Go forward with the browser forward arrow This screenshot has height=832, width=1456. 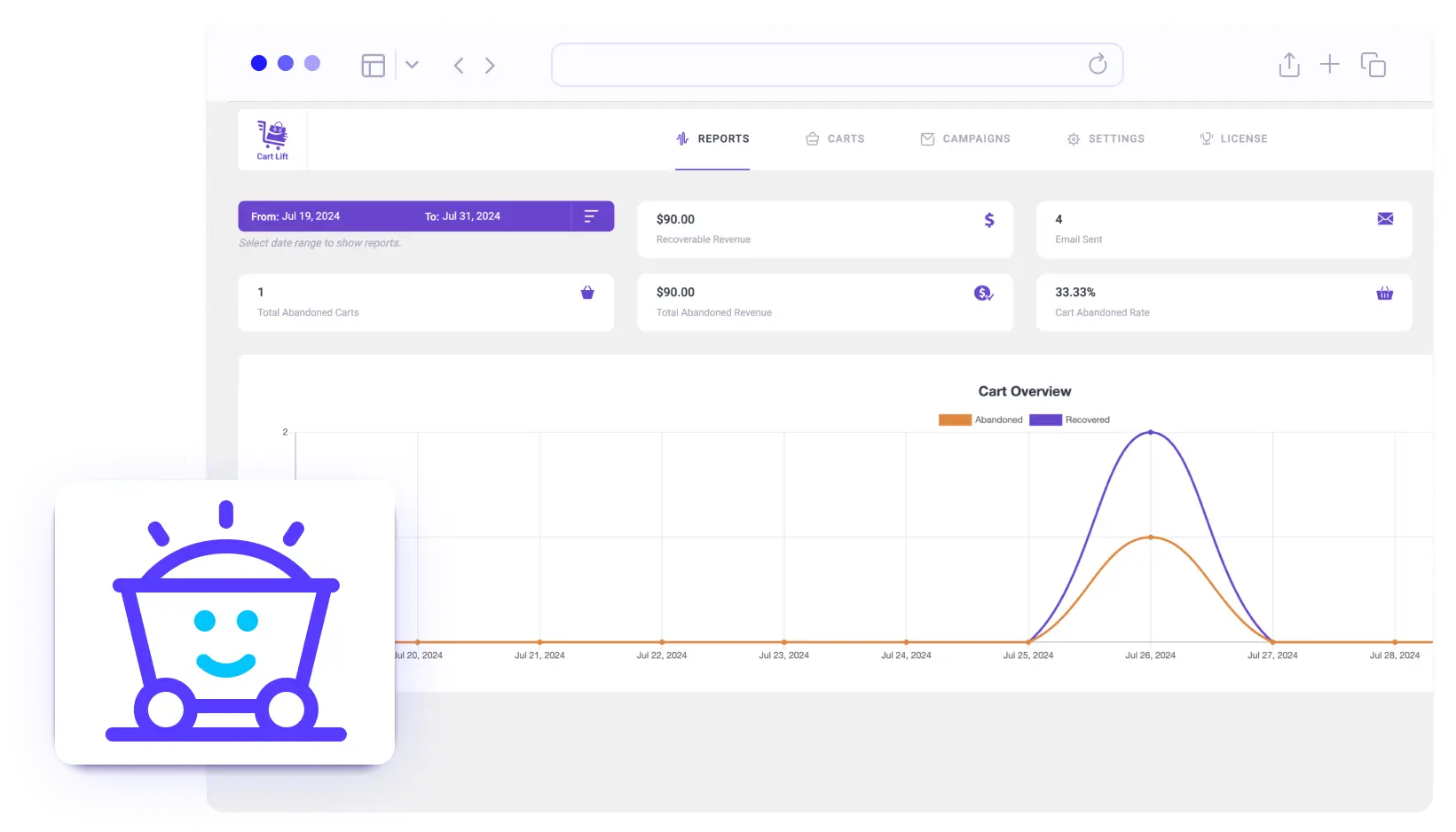pyautogui.click(x=490, y=66)
